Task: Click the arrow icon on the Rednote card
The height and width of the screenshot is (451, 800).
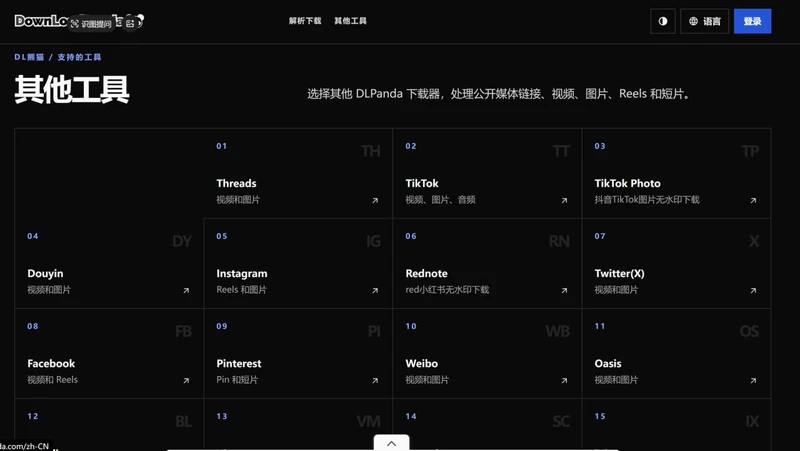Action: 564,290
